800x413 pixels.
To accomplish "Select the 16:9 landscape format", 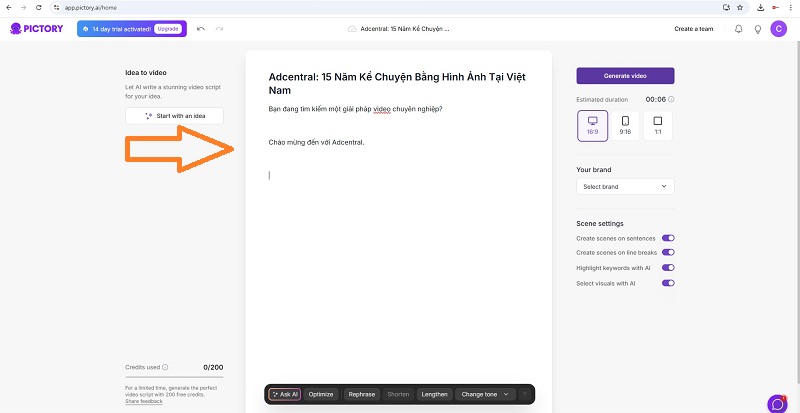I will tap(592, 126).
